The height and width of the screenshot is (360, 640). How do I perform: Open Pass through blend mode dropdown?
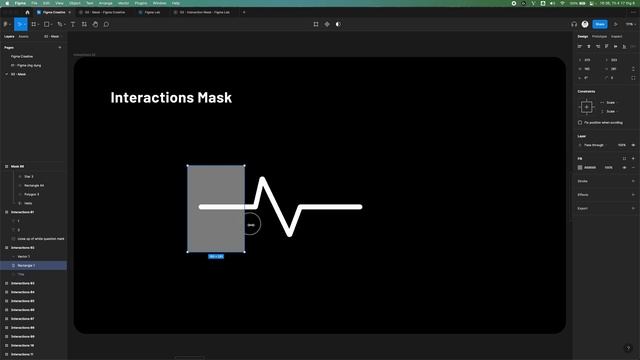click(593, 145)
